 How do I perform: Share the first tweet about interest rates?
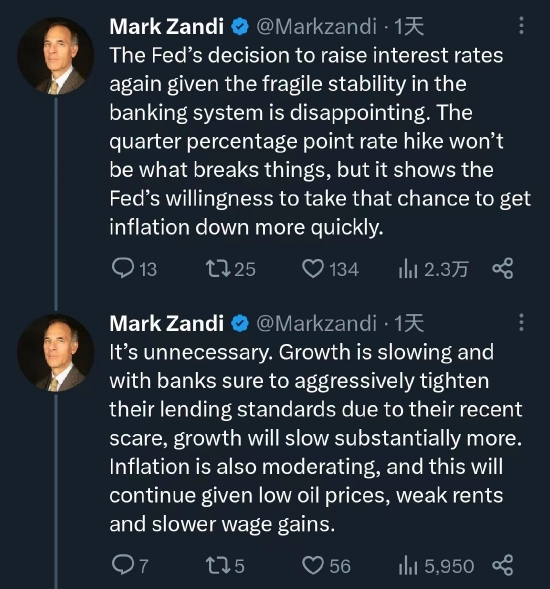tap(503, 268)
